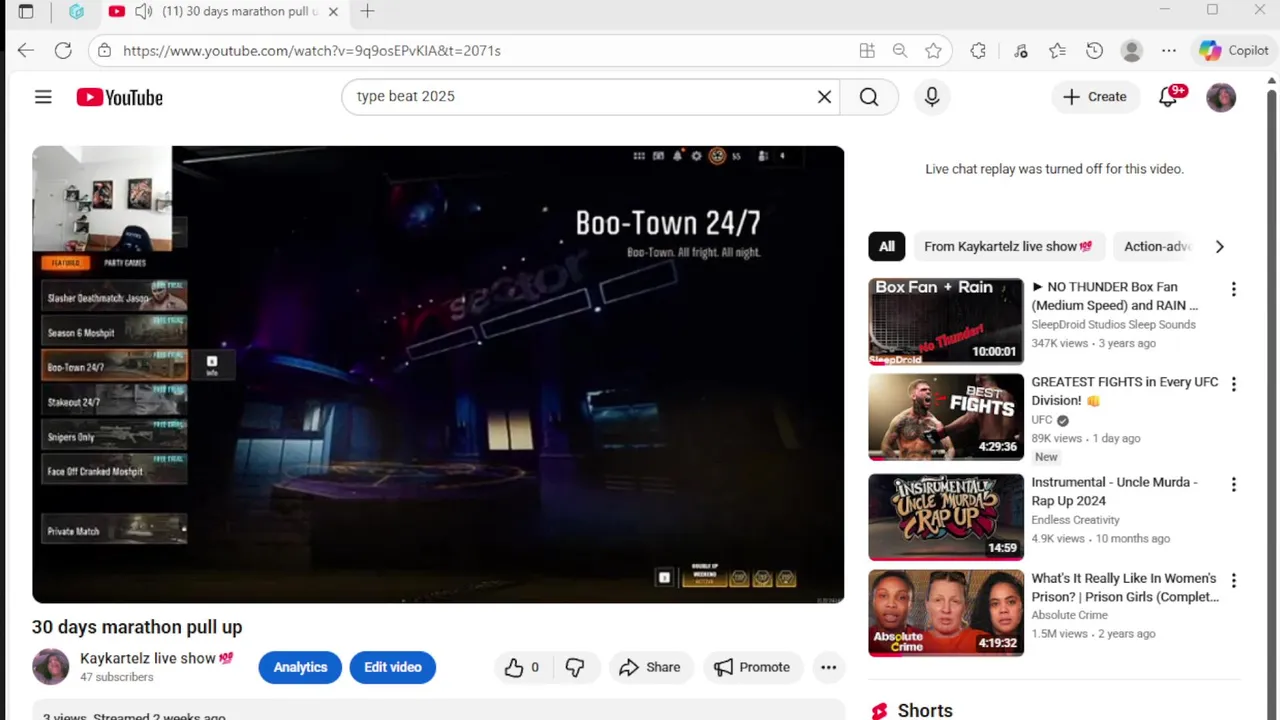Open the tab actions menu icon
This screenshot has width=1280, height=720.
coord(26,11)
